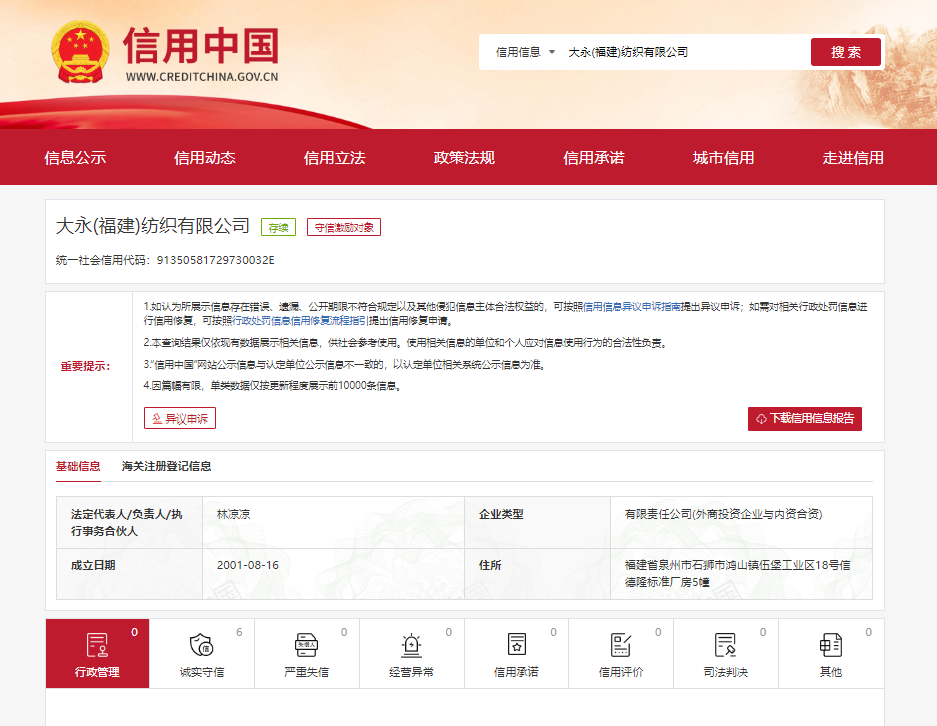Switch to the 海关注册登记信息 tab

[x=166, y=466]
